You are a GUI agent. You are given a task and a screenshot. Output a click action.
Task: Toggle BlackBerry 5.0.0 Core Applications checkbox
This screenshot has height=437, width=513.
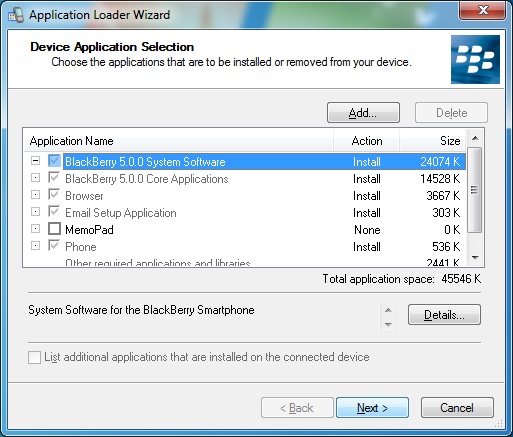point(54,178)
